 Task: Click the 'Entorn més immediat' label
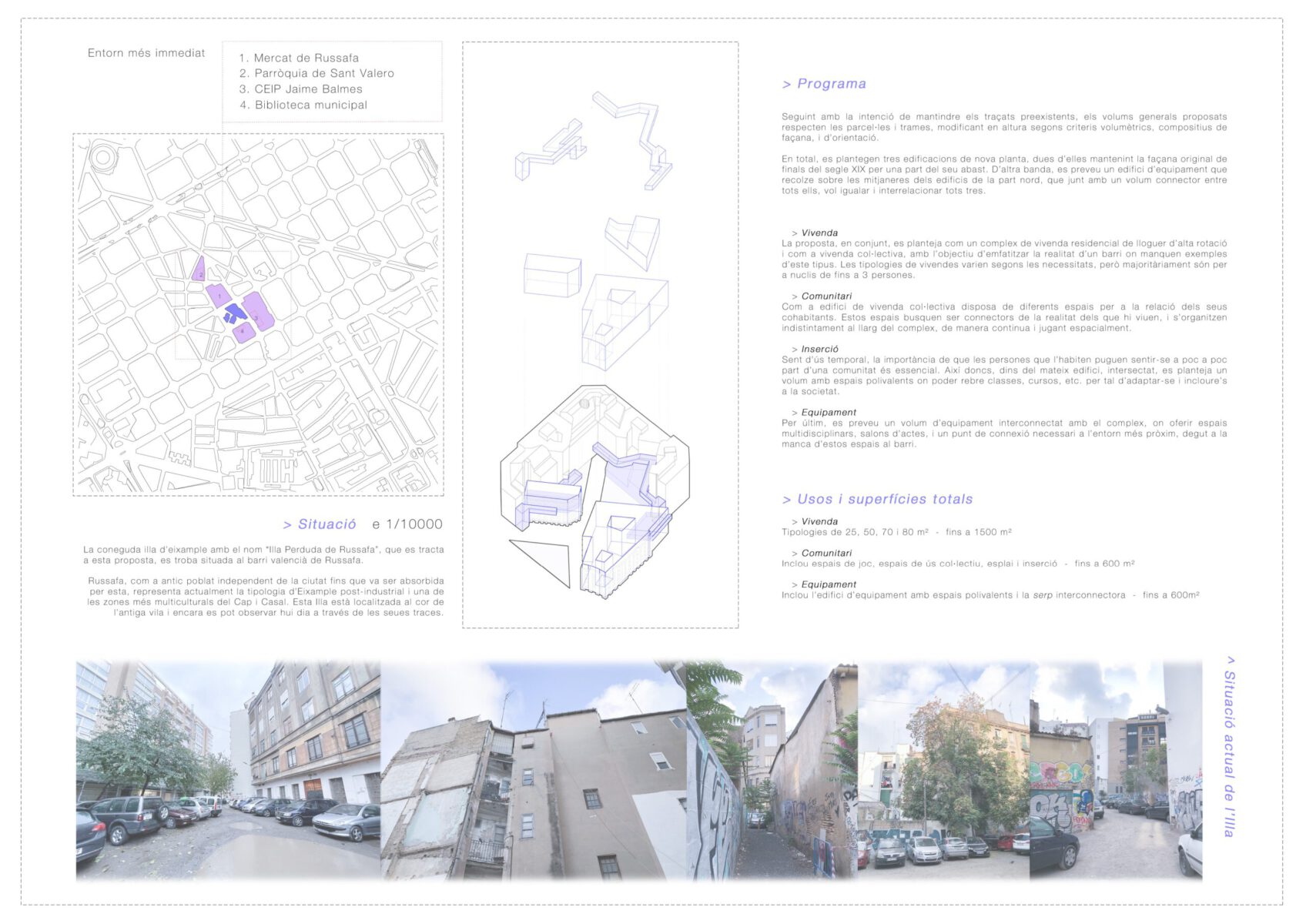pos(146,53)
